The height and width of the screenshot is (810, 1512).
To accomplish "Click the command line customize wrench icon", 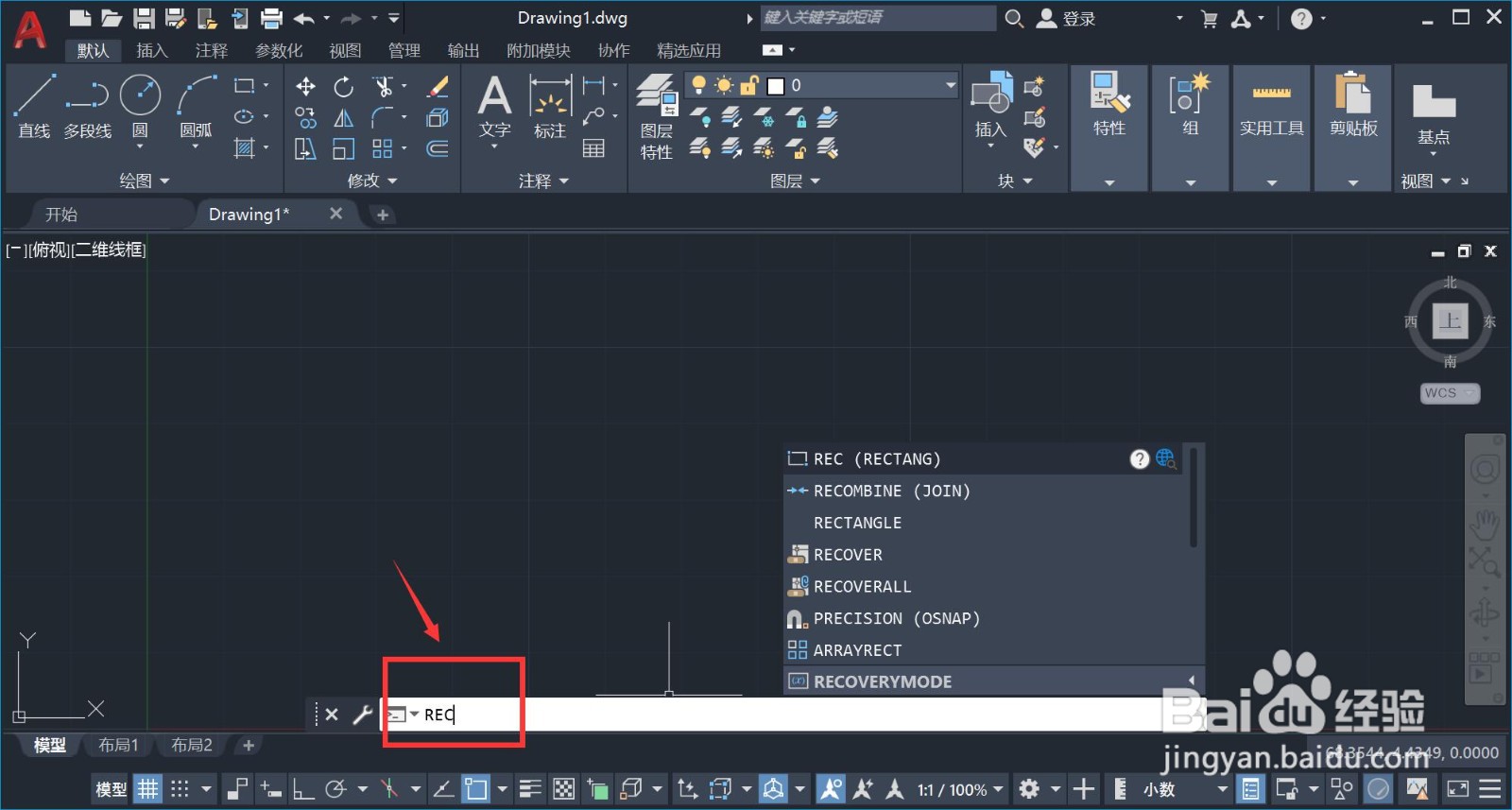I will 362,715.
